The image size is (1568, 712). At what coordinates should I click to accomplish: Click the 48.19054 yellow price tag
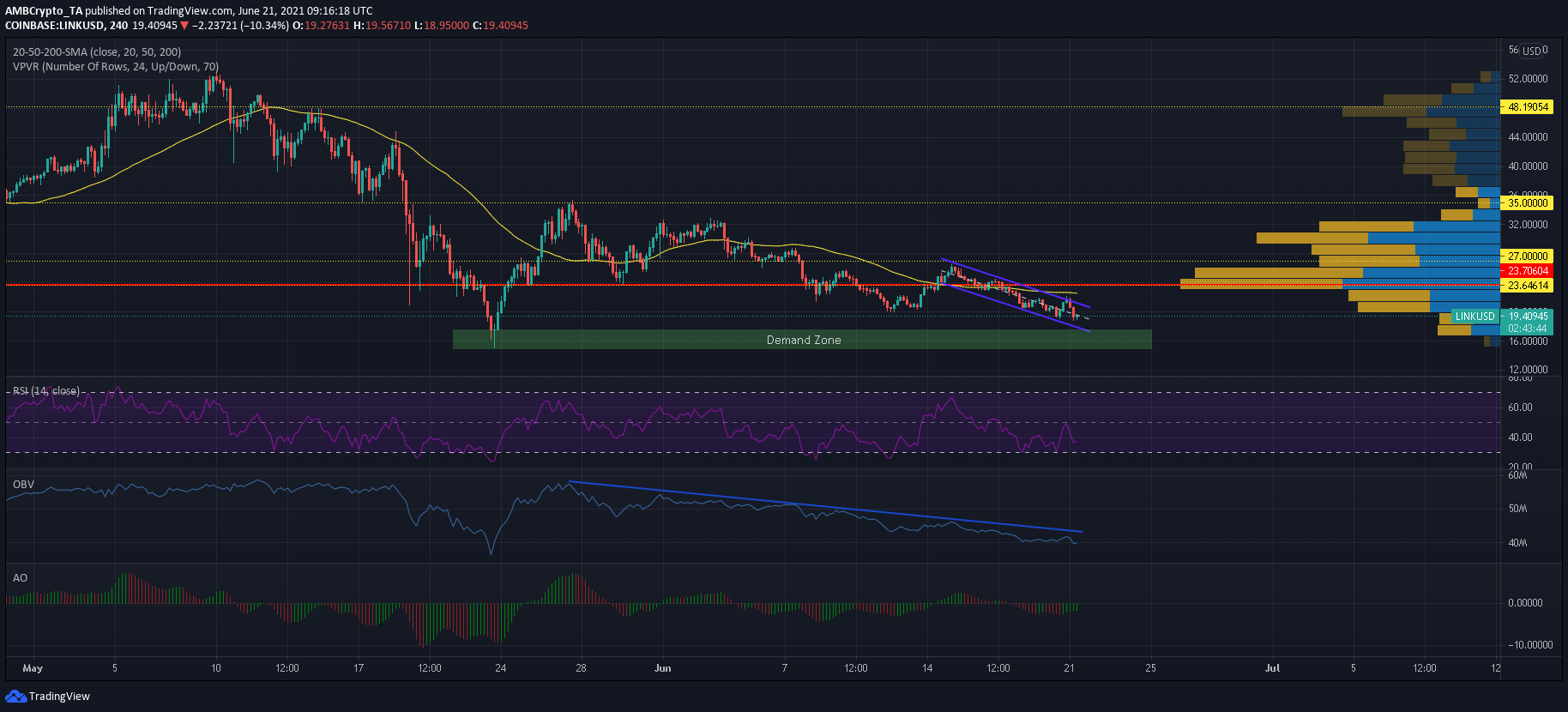(x=1527, y=107)
